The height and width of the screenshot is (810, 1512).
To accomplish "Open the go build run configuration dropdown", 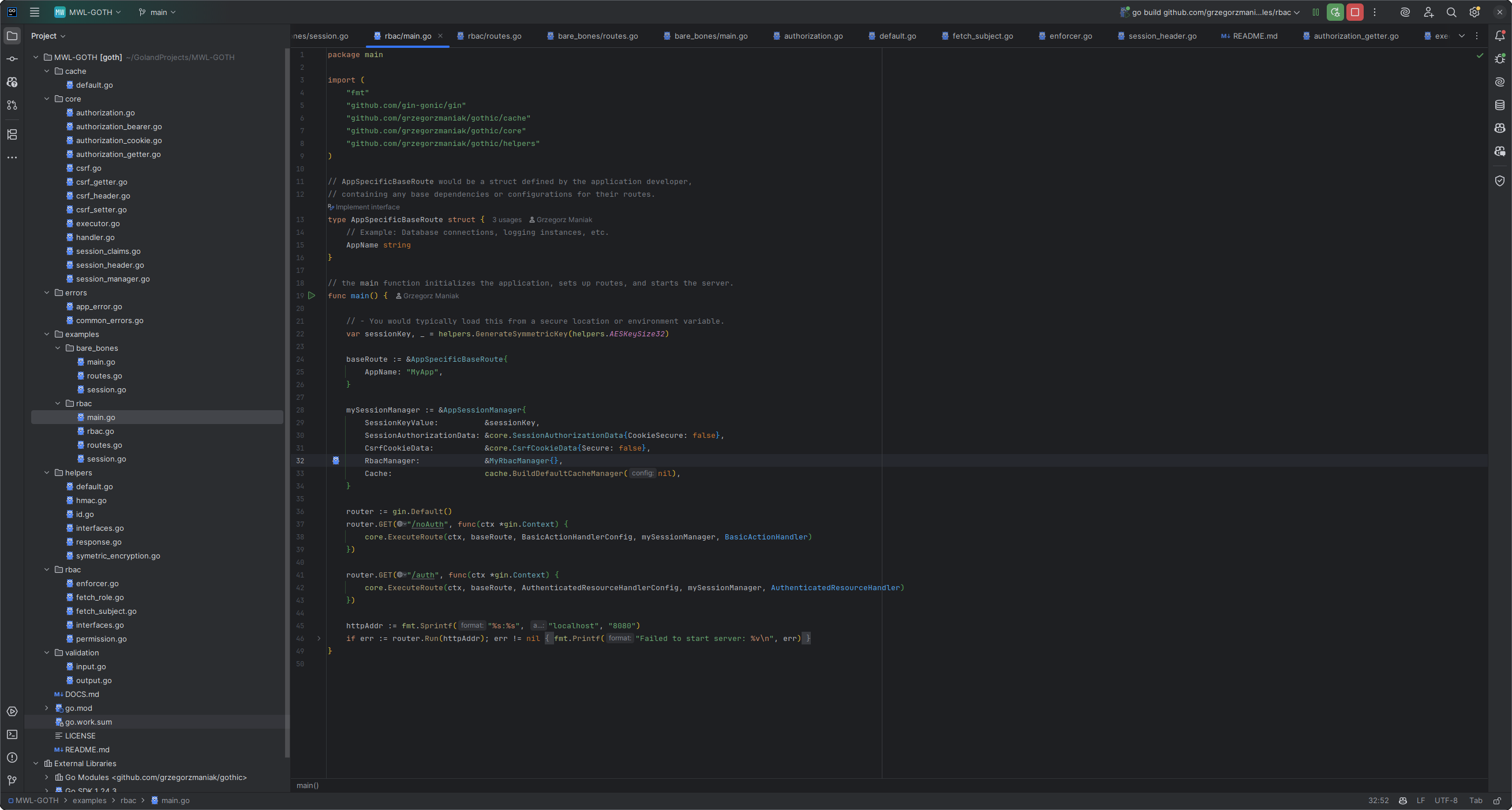I will (x=1210, y=12).
